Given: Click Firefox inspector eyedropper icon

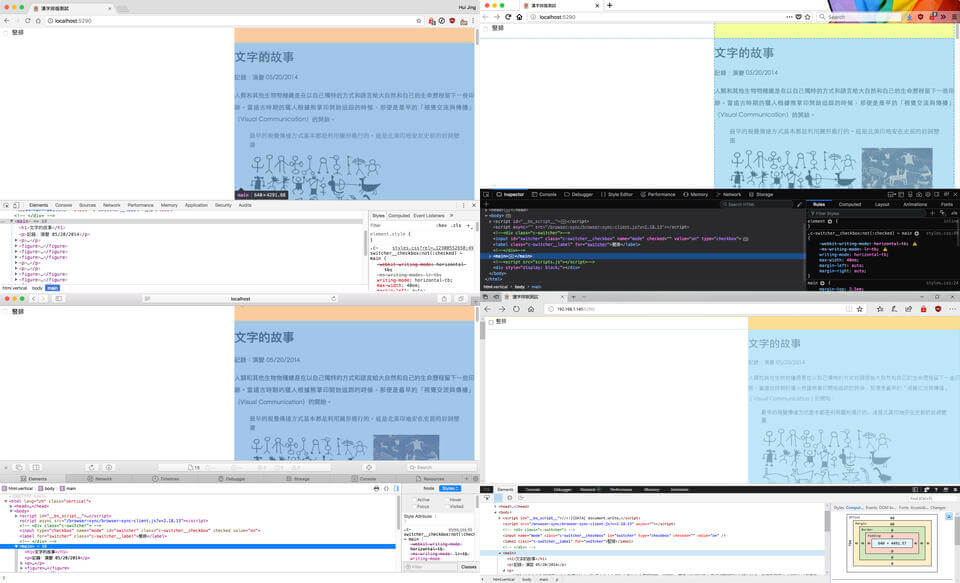Looking at the screenshot, I should [799, 205].
